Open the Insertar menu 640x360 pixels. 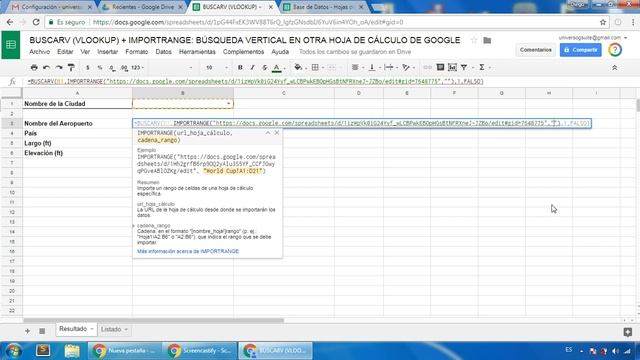point(107,52)
